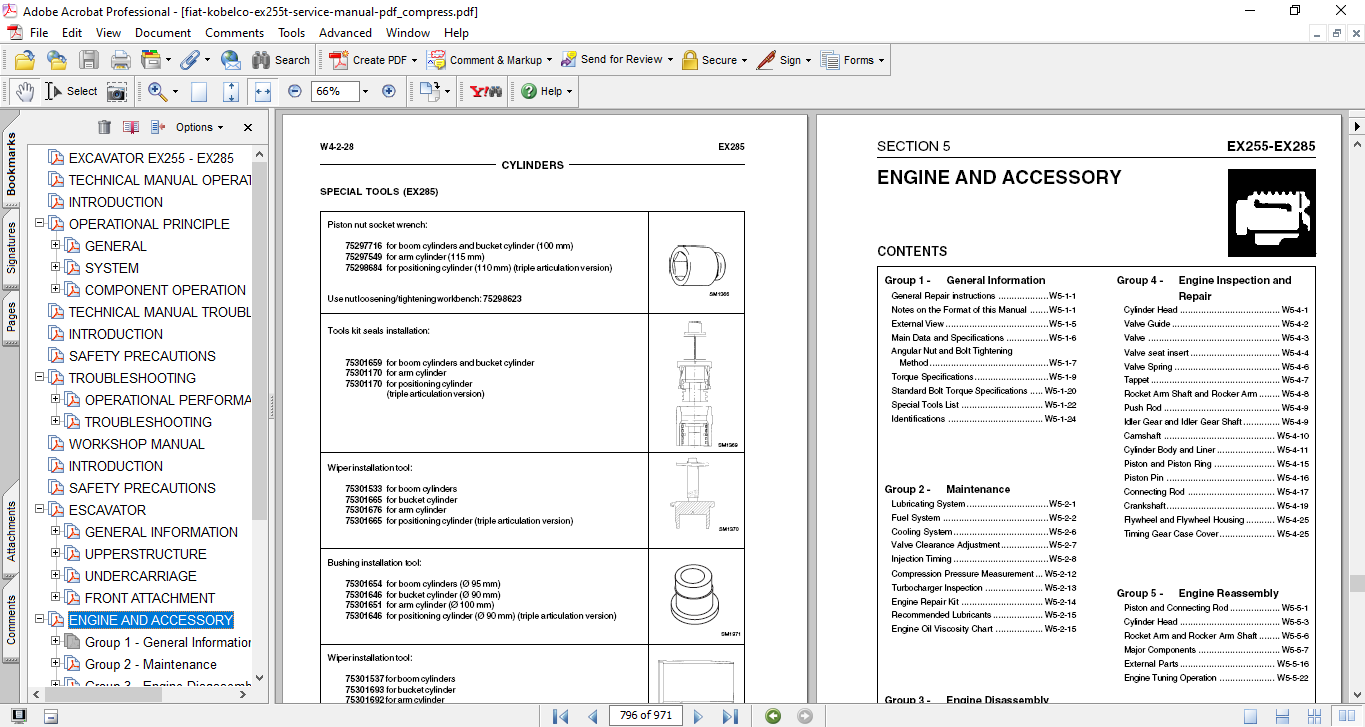Select the Hand tool
Image resolution: width=1365 pixels, height=727 pixels.
pyautogui.click(x=25, y=91)
